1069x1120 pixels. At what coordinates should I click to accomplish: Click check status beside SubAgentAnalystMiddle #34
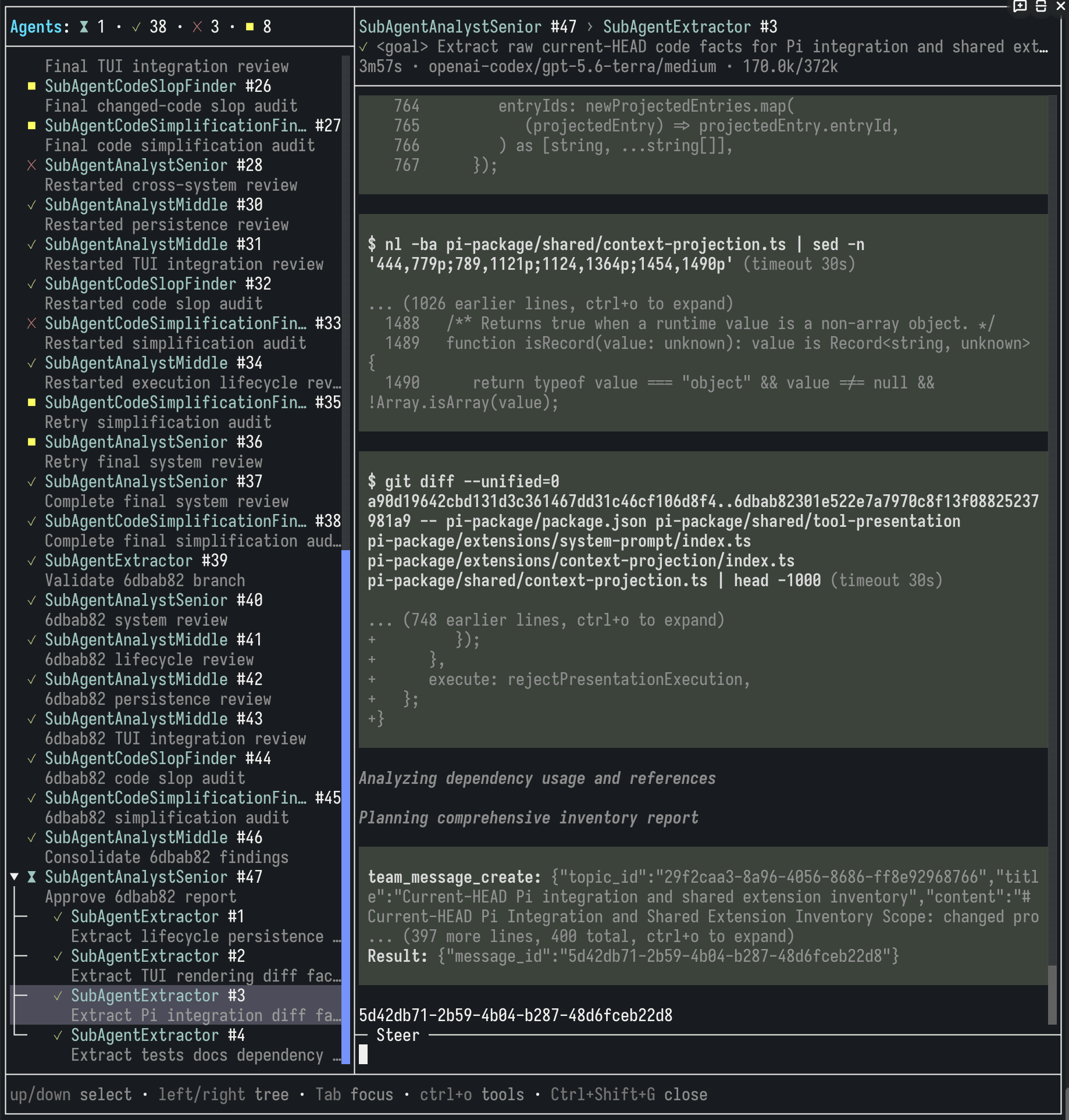(31, 363)
